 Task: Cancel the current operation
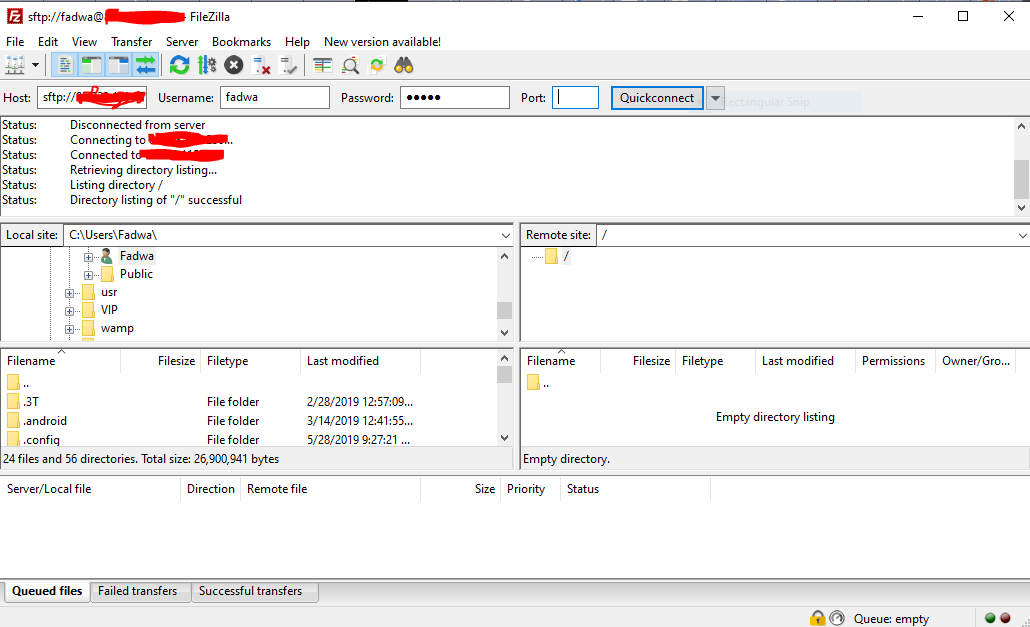[x=234, y=65]
